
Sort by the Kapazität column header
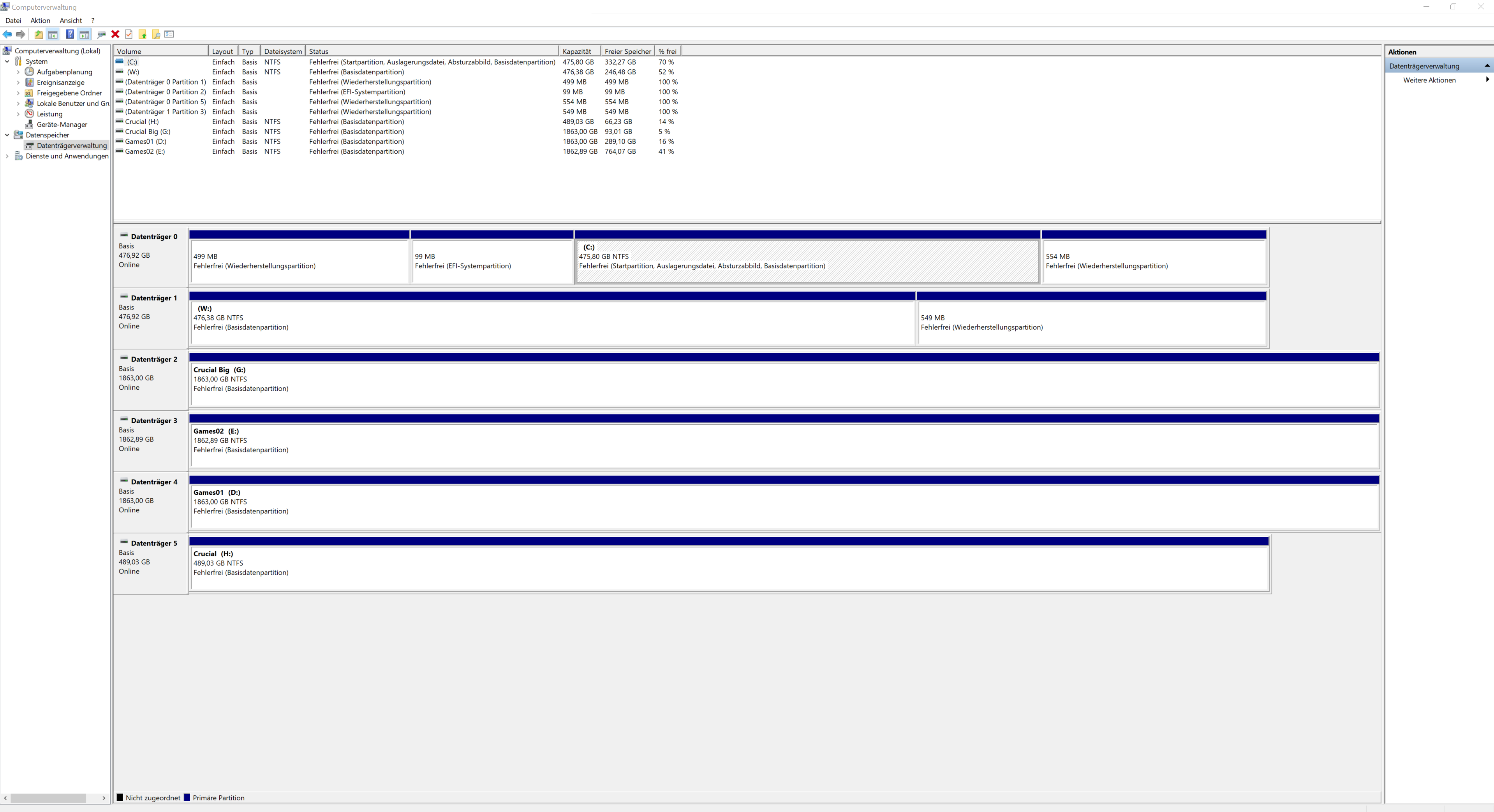point(580,51)
